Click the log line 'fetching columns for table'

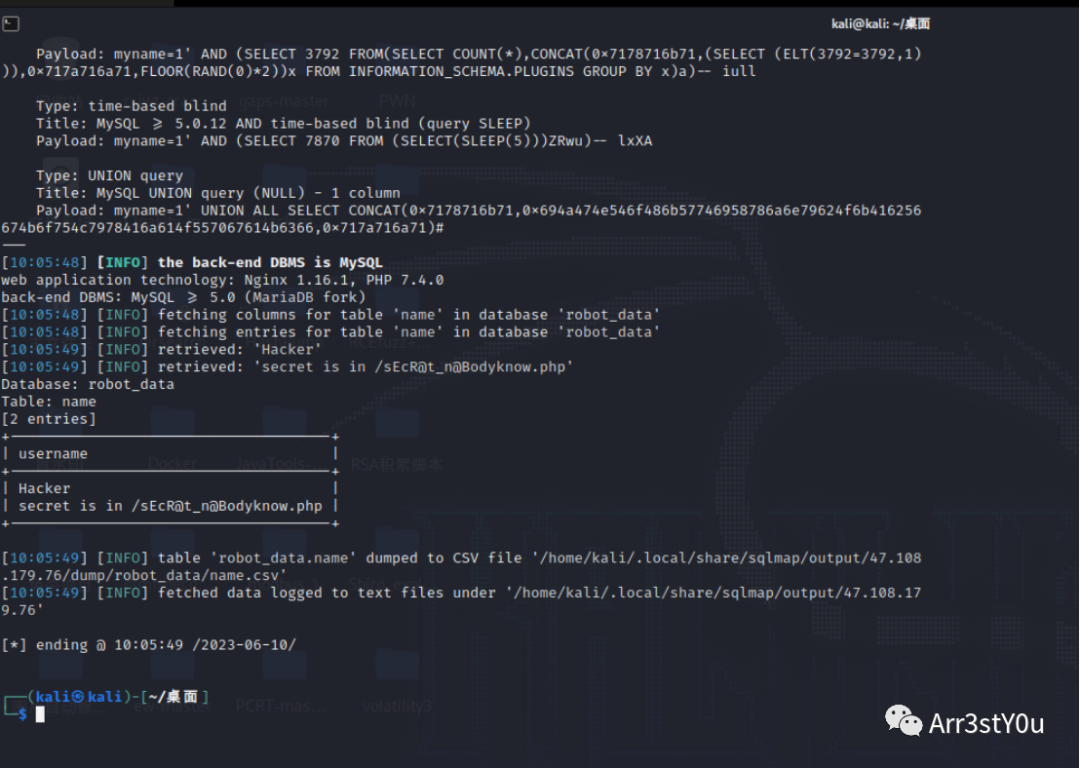(331, 315)
